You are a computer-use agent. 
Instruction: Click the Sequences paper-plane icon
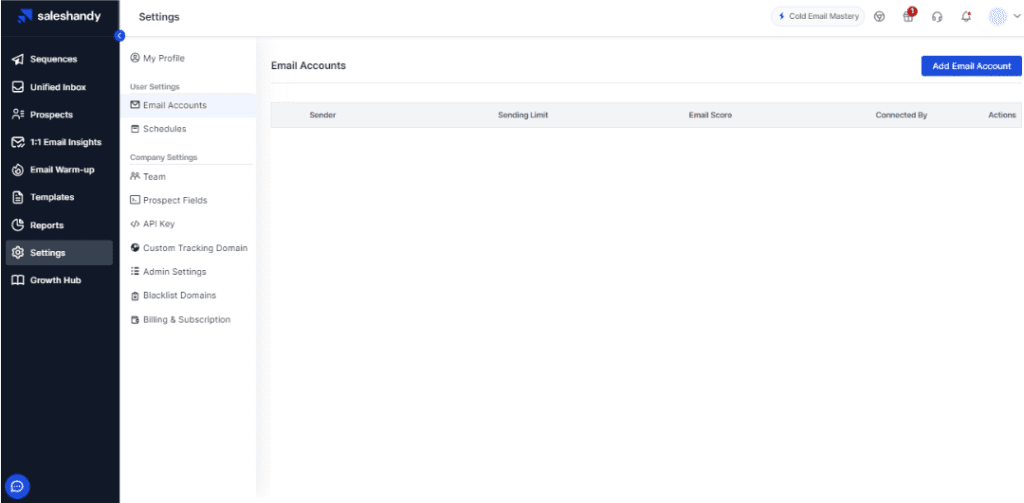(18, 59)
